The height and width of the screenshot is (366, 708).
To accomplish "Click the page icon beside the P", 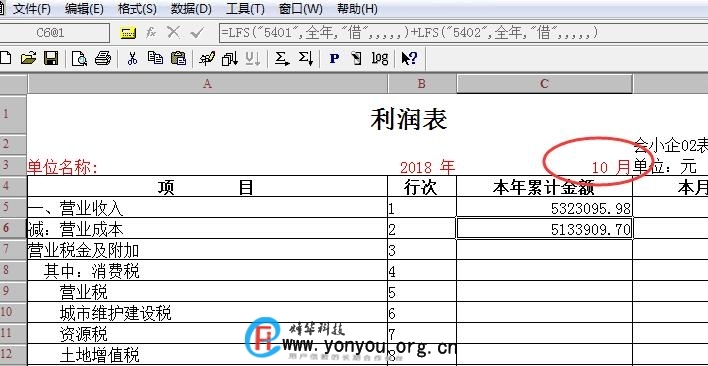I will pyautogui.click(x=357, y=58).
